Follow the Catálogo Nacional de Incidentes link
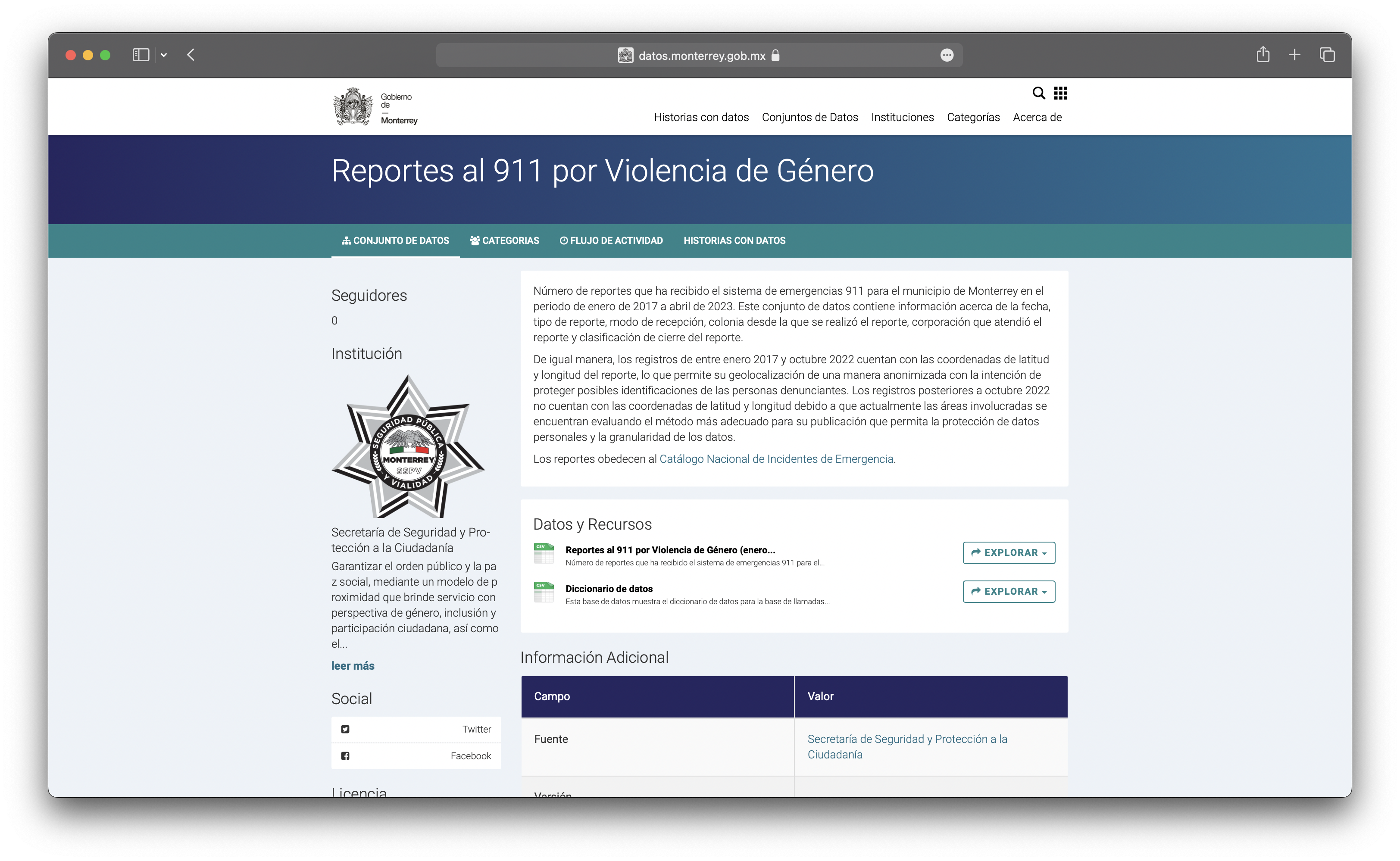1400x861 pixels. [776, 459]
